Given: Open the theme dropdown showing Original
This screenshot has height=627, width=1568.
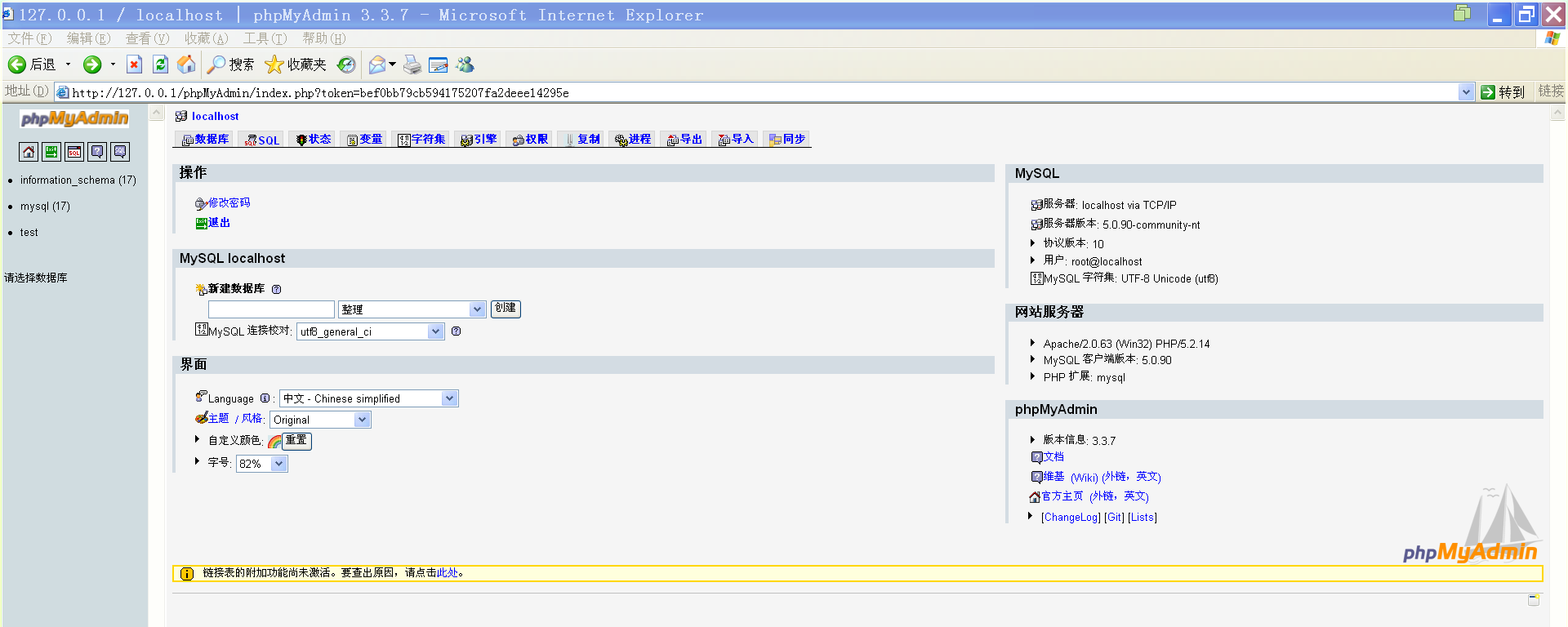Looking at the screenshot, I should [320, 420].
